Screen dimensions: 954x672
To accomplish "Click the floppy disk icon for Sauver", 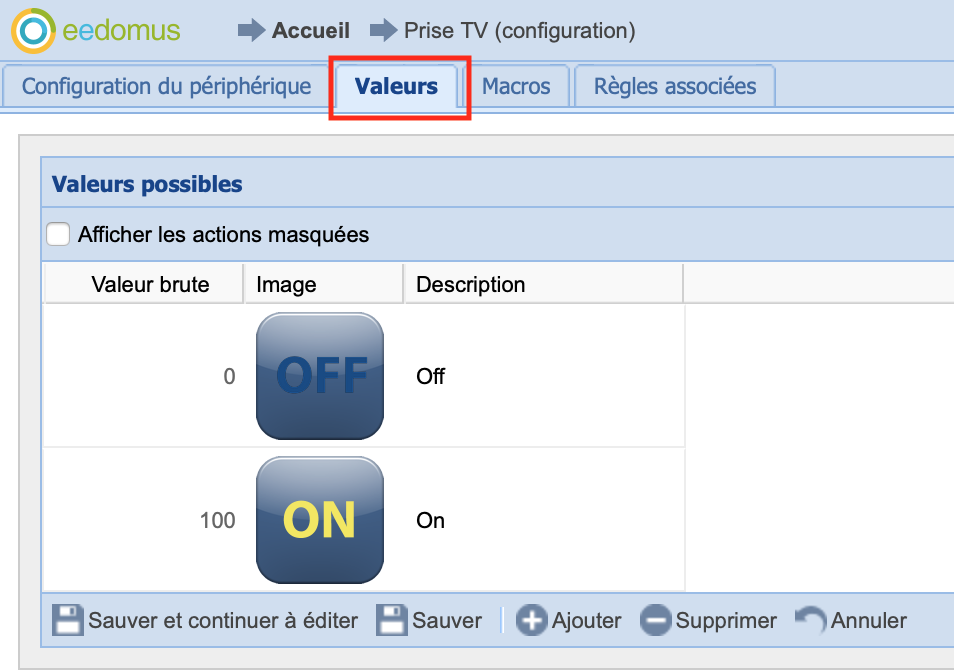I will [x=392, y=621].
